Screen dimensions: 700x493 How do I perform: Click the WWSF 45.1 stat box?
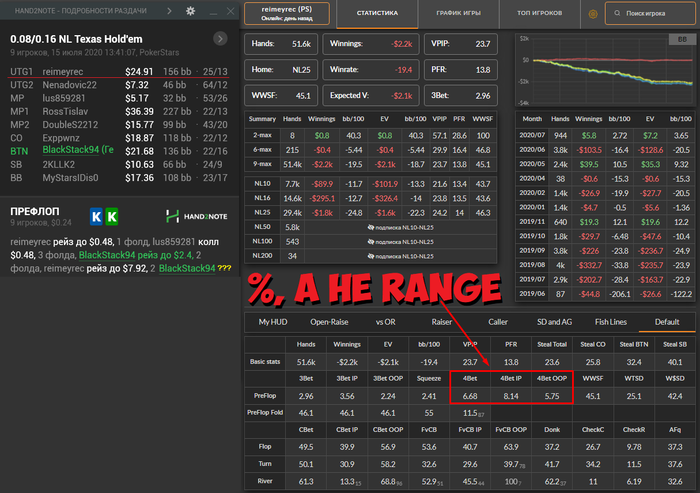[281, 96]
